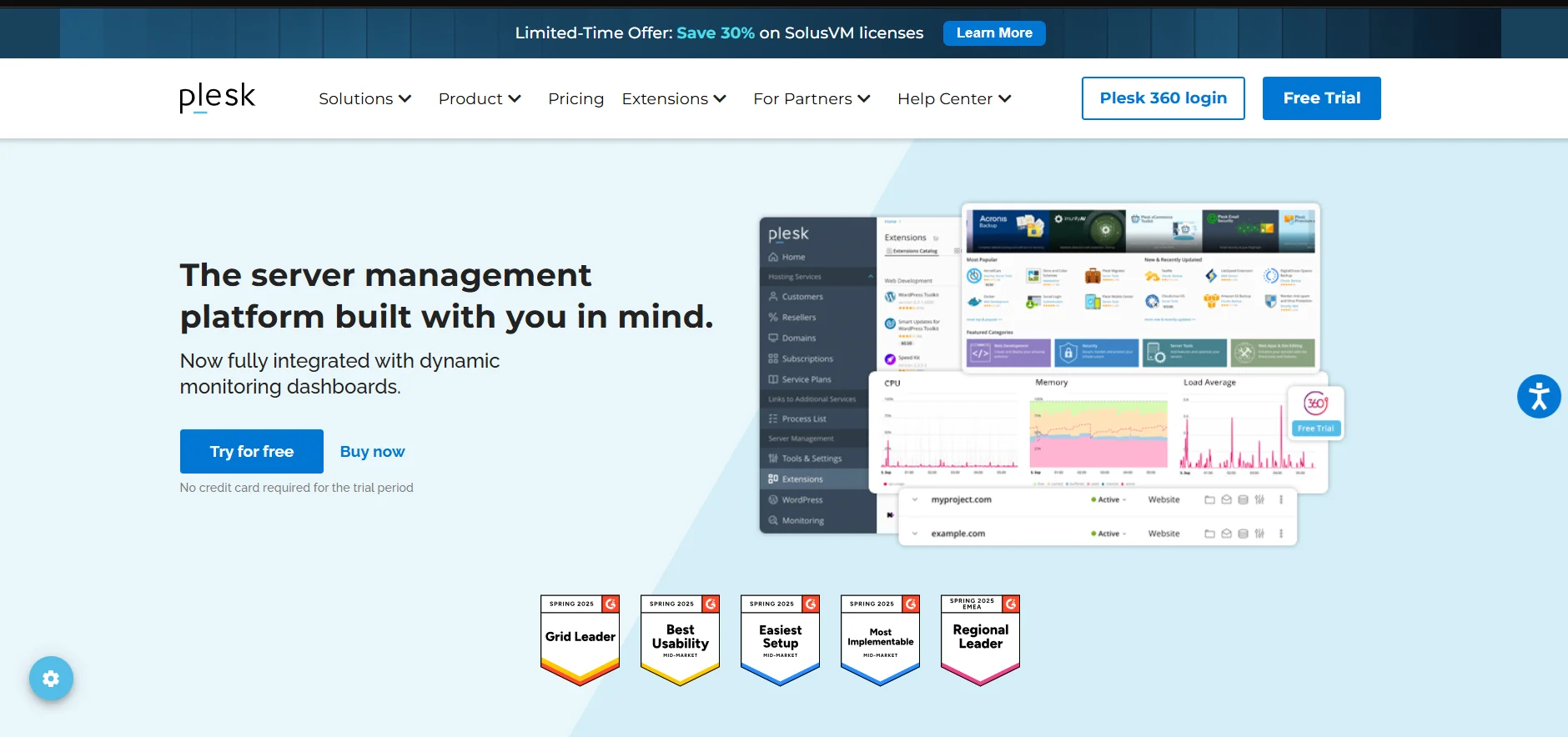Click the main headline 'The server management platform'
1568x737 pixels.
[x=447, y=296]
